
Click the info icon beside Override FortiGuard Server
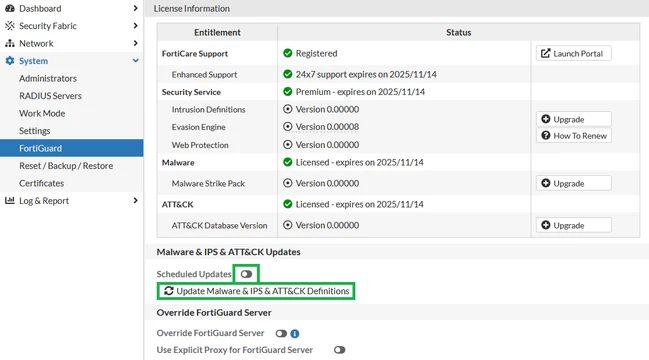[x=295, y=334]
